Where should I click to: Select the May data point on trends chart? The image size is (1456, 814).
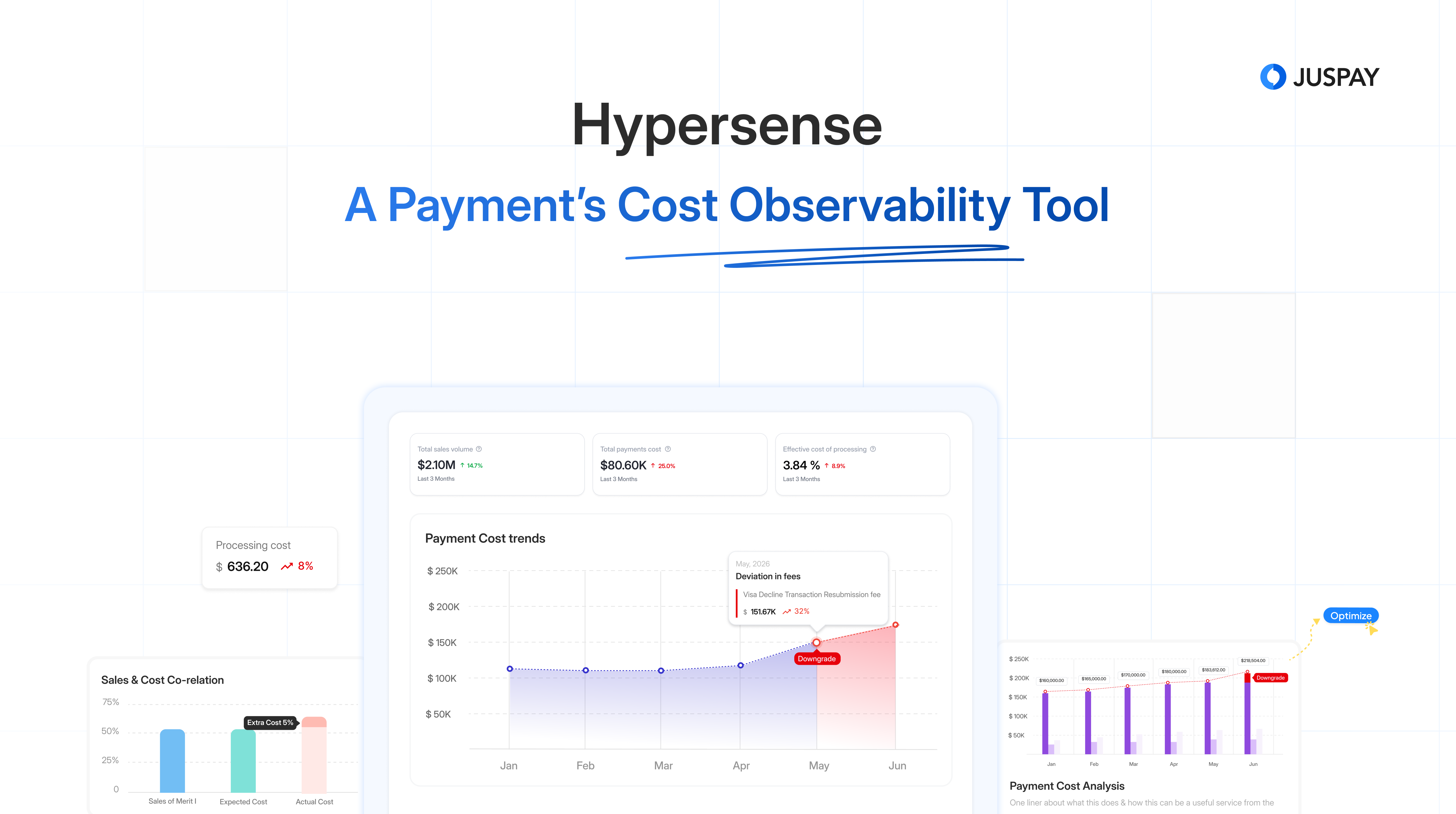(816, 642)
